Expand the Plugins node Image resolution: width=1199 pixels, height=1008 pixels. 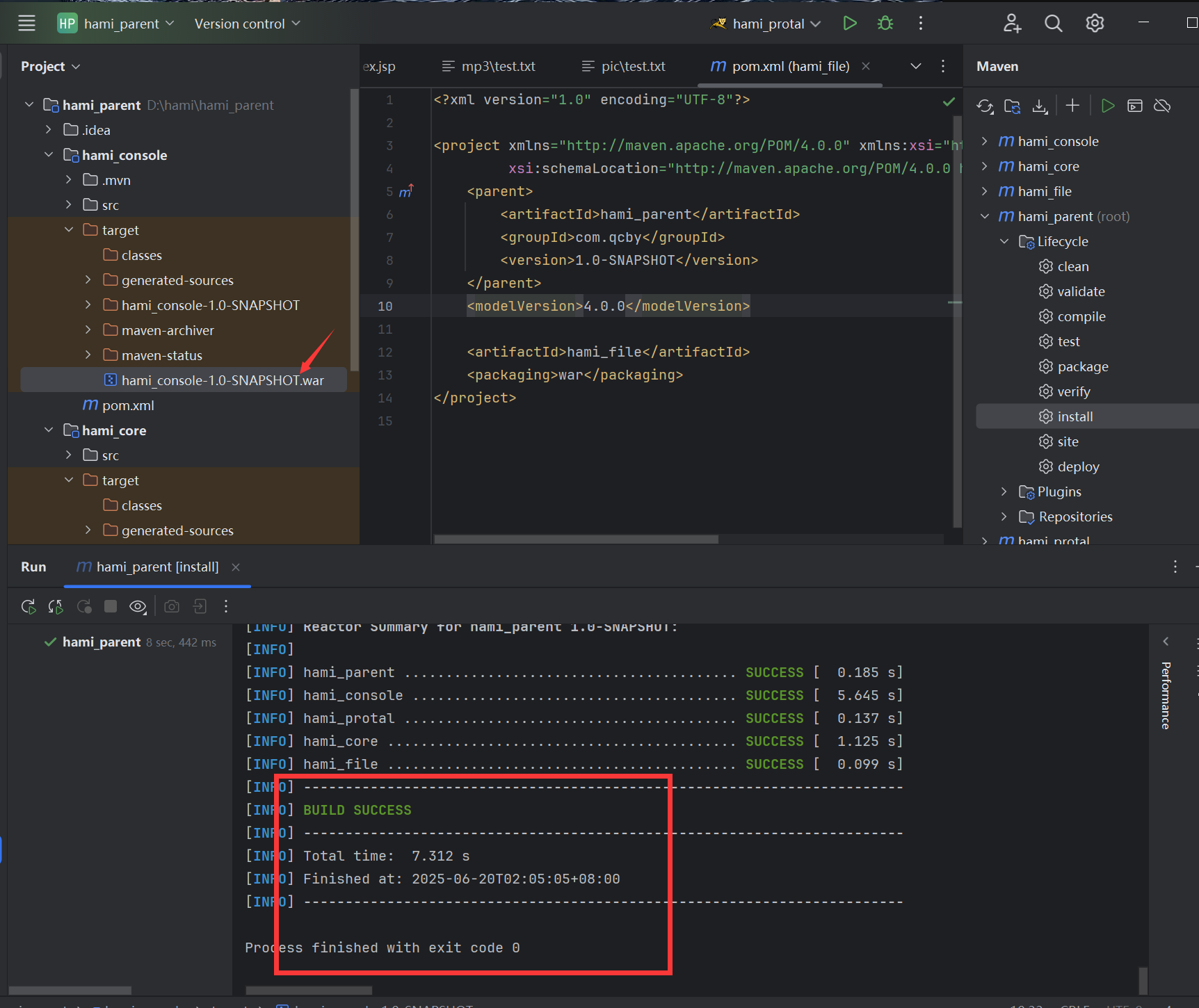(x=1004, y=491)
